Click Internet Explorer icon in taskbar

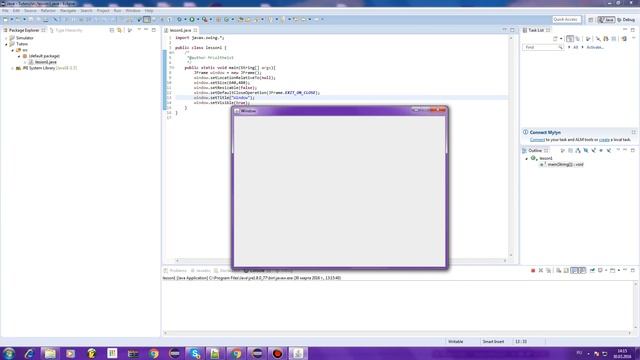(x=29, y=353)
